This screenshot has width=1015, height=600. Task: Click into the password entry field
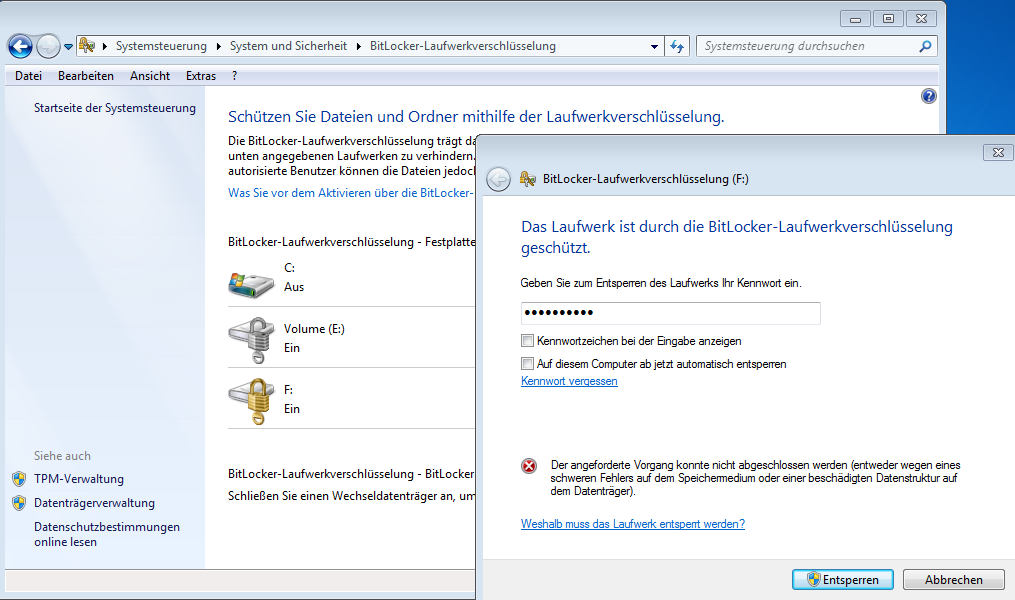[x=671, y=313]
